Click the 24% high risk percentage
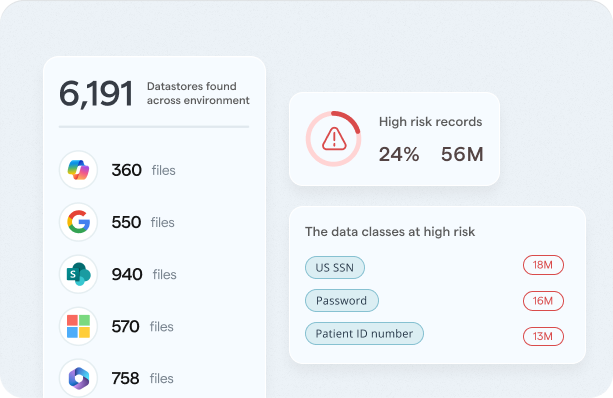This screenshot has height=398, width=613. [399, 154]
